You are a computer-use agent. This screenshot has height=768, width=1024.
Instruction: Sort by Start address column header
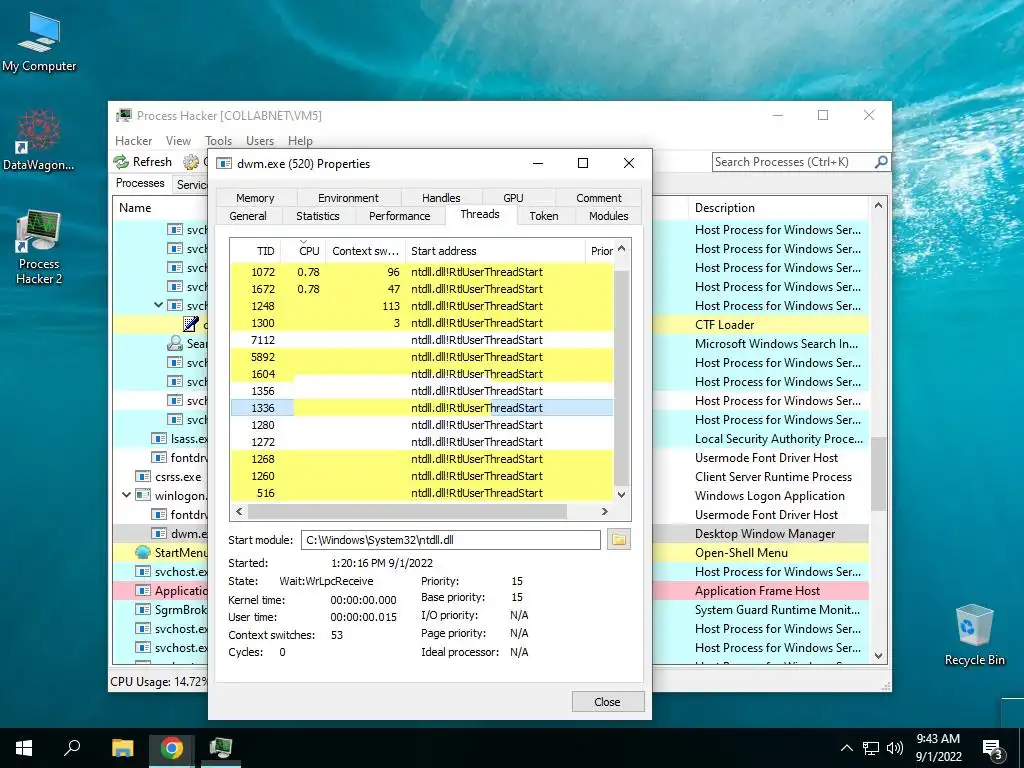point(495,251)
